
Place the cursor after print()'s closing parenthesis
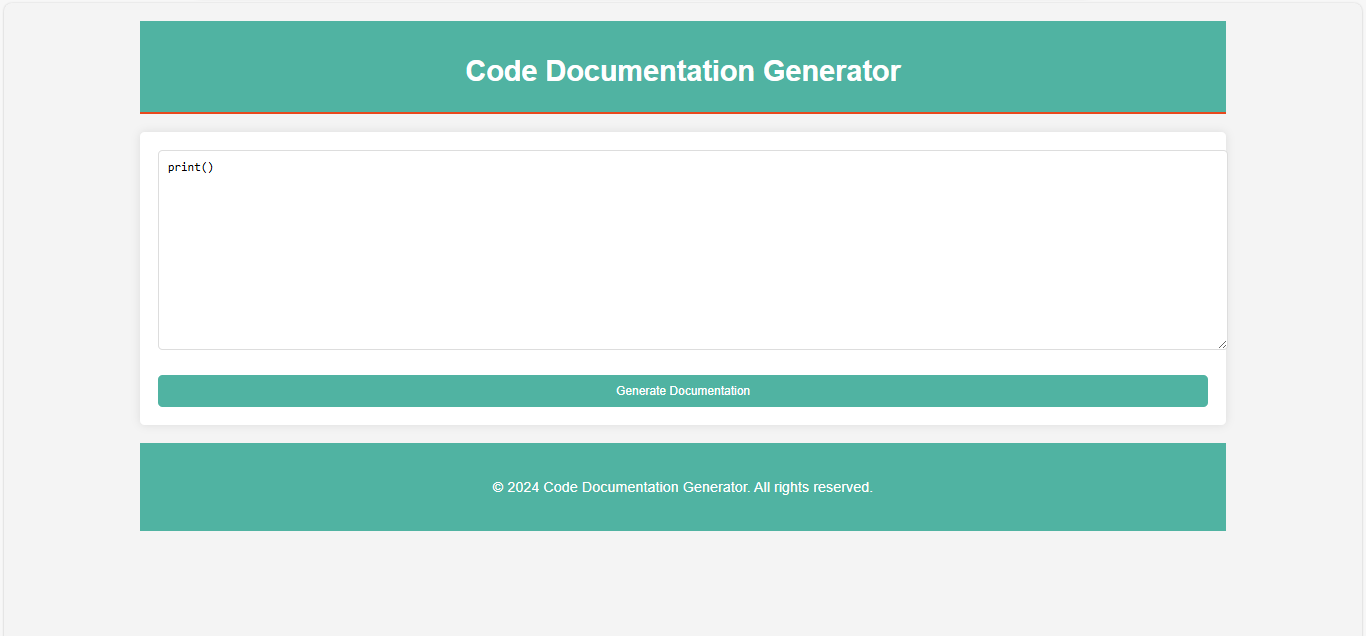click(x=215, y=167)
